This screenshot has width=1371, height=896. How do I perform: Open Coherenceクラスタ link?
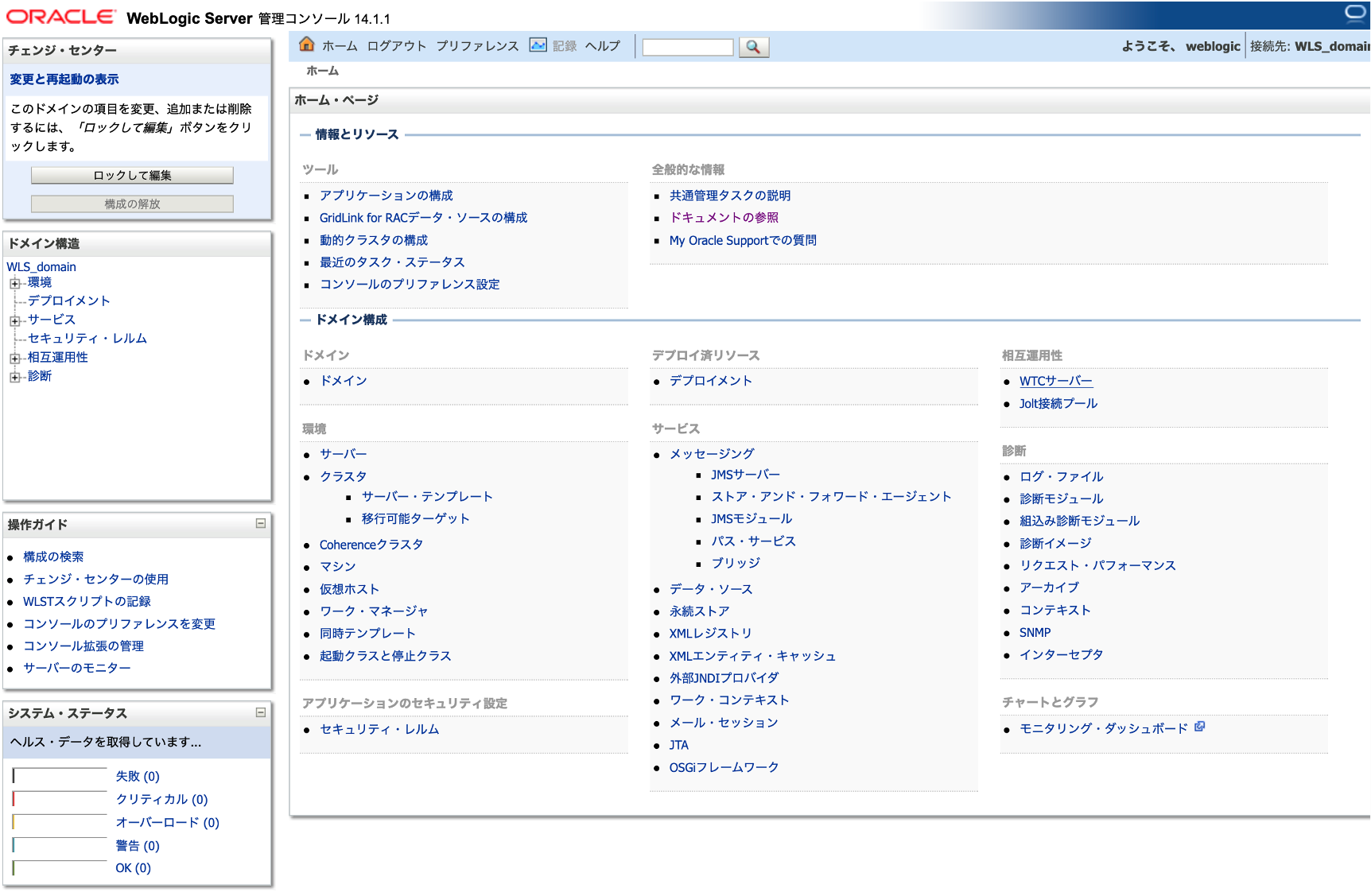[371, 545]
